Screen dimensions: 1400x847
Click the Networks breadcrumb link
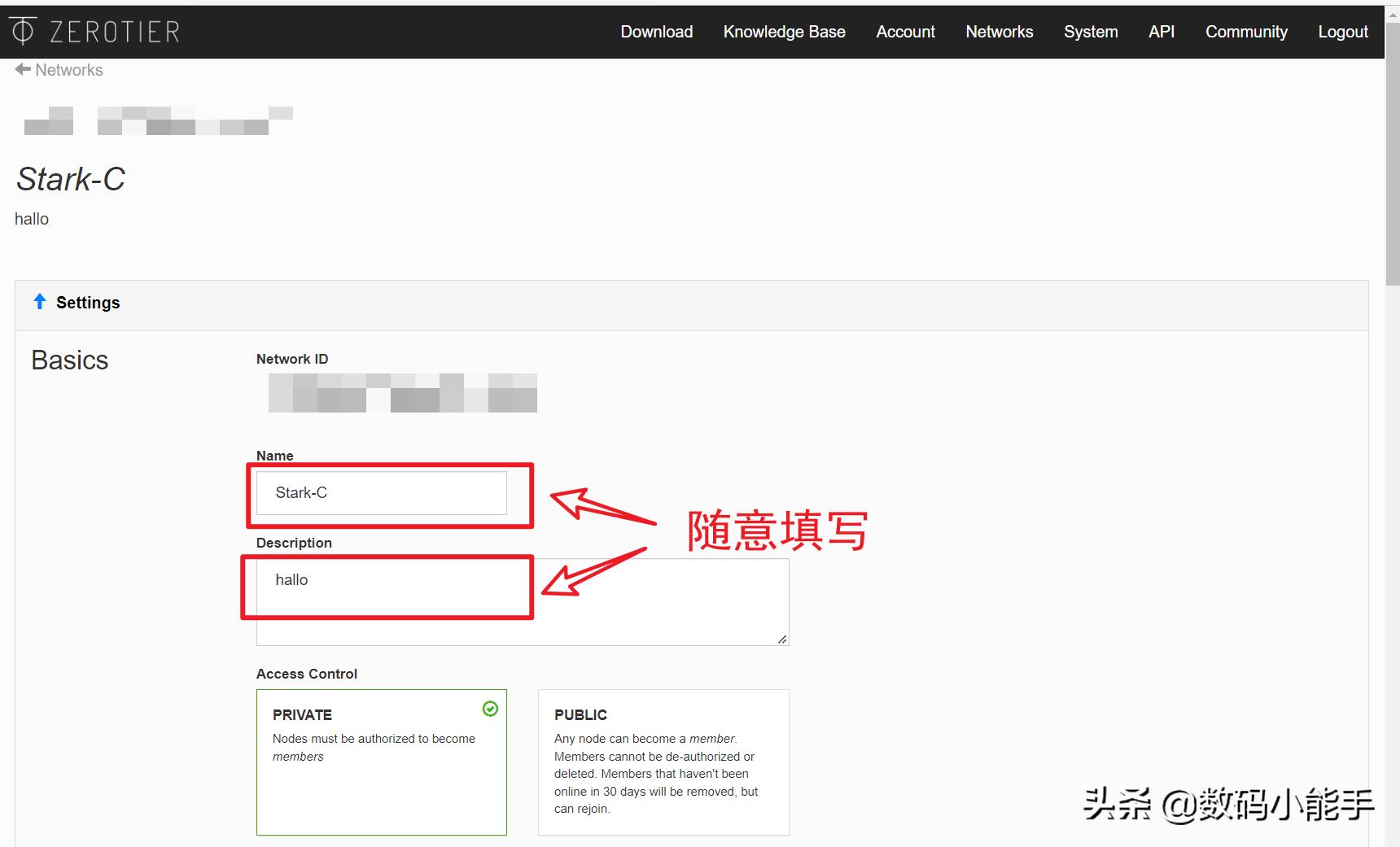tap(68, 69)
